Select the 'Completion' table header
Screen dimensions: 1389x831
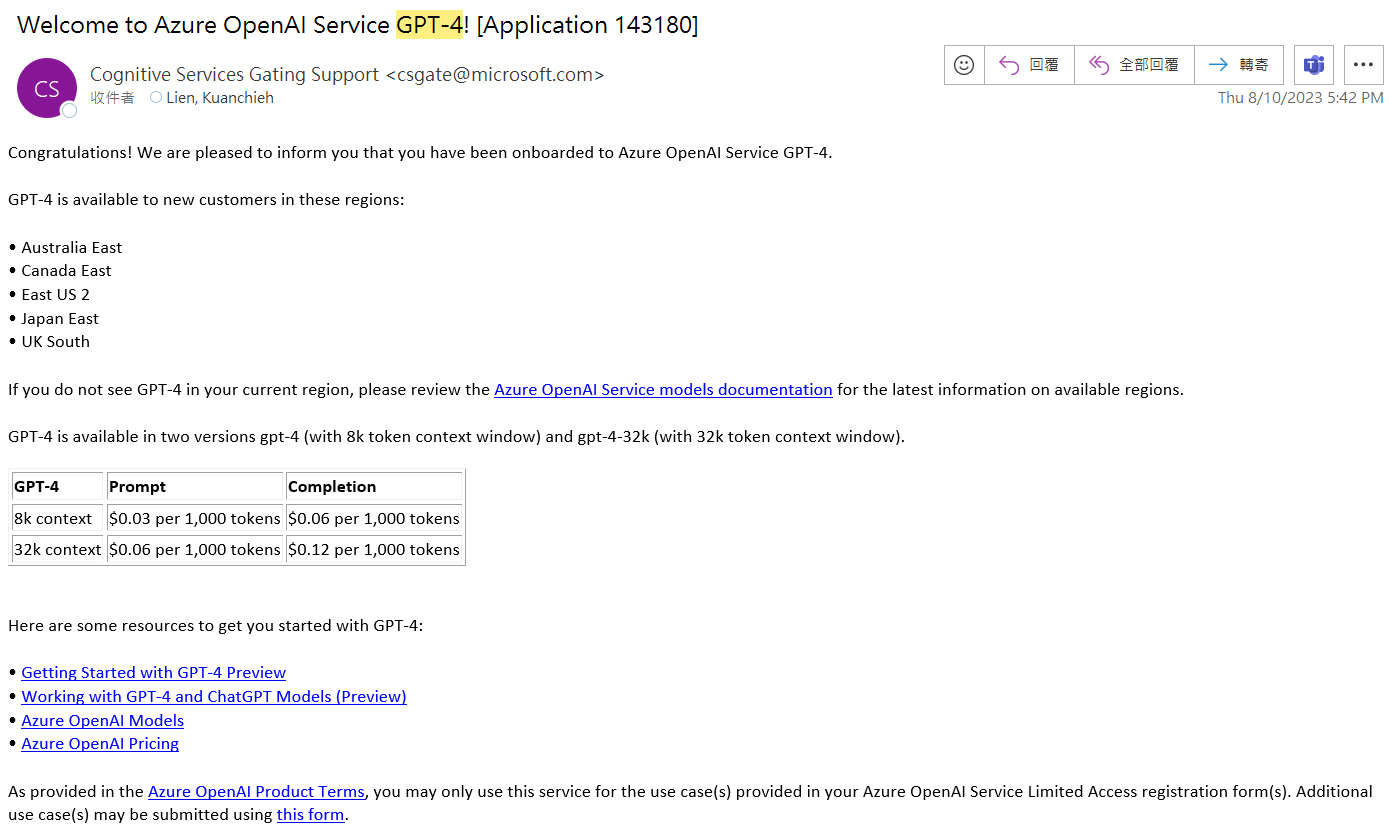point(374,486)
